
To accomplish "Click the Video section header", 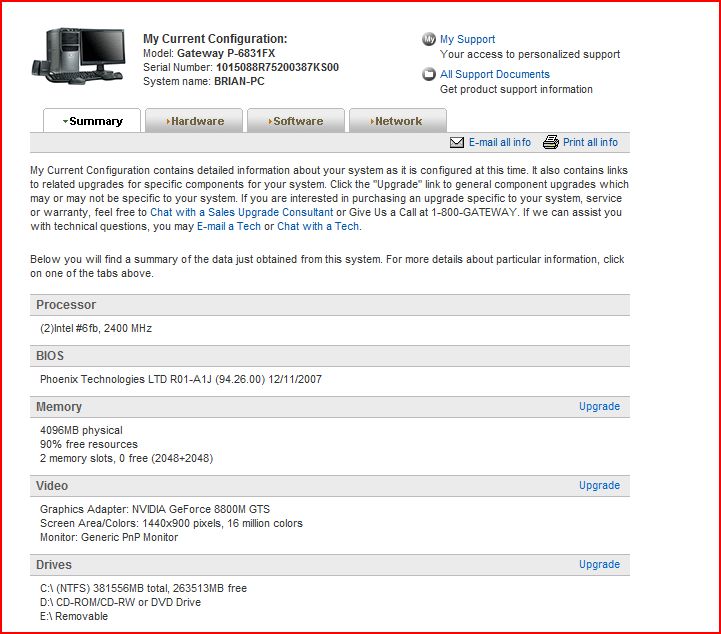I will [x=330, y=486].
